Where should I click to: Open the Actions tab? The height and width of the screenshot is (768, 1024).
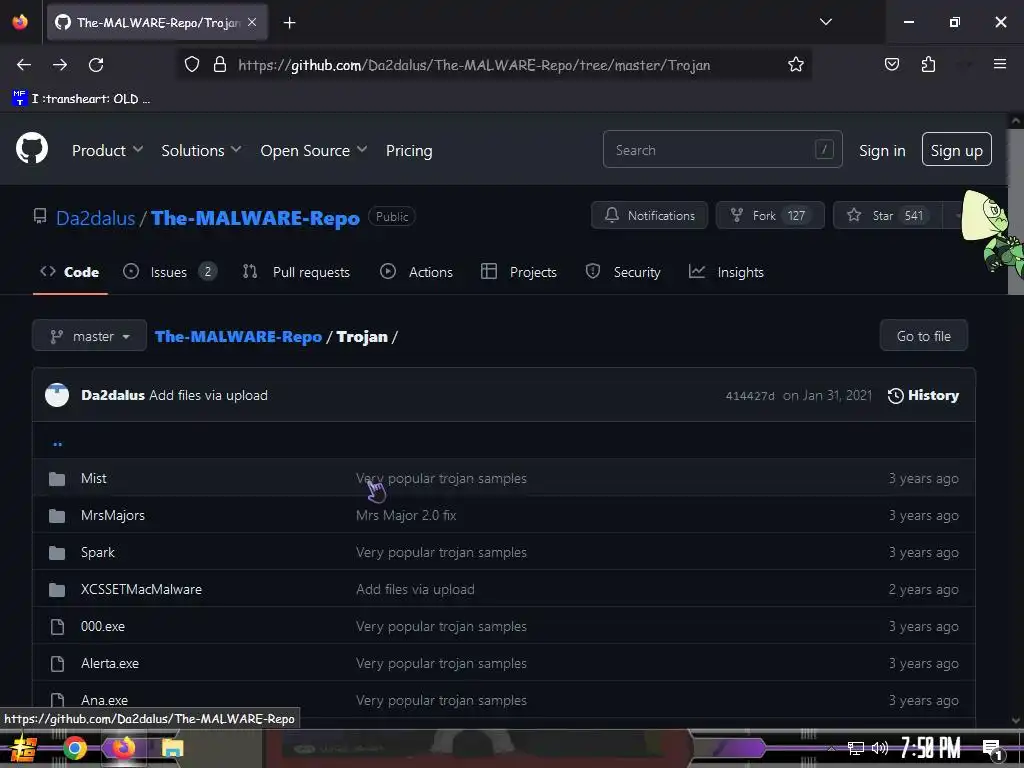point(416,272)
